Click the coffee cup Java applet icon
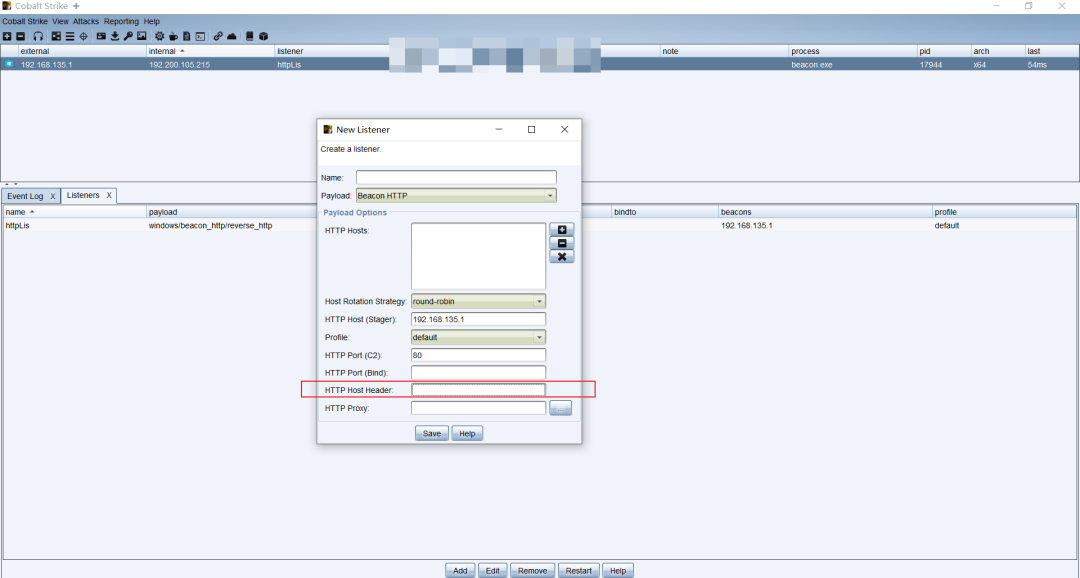The height and width of the screenshot is (578, 1080). point(174,37)
